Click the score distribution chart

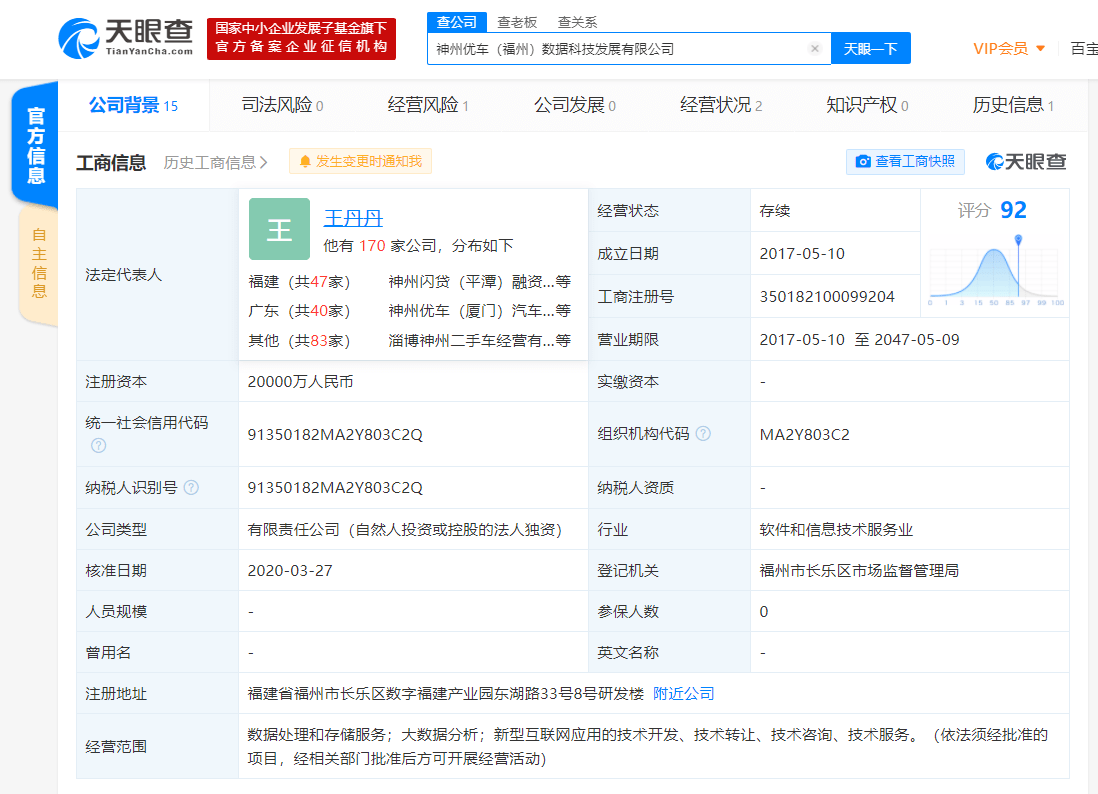coord(995,270)
